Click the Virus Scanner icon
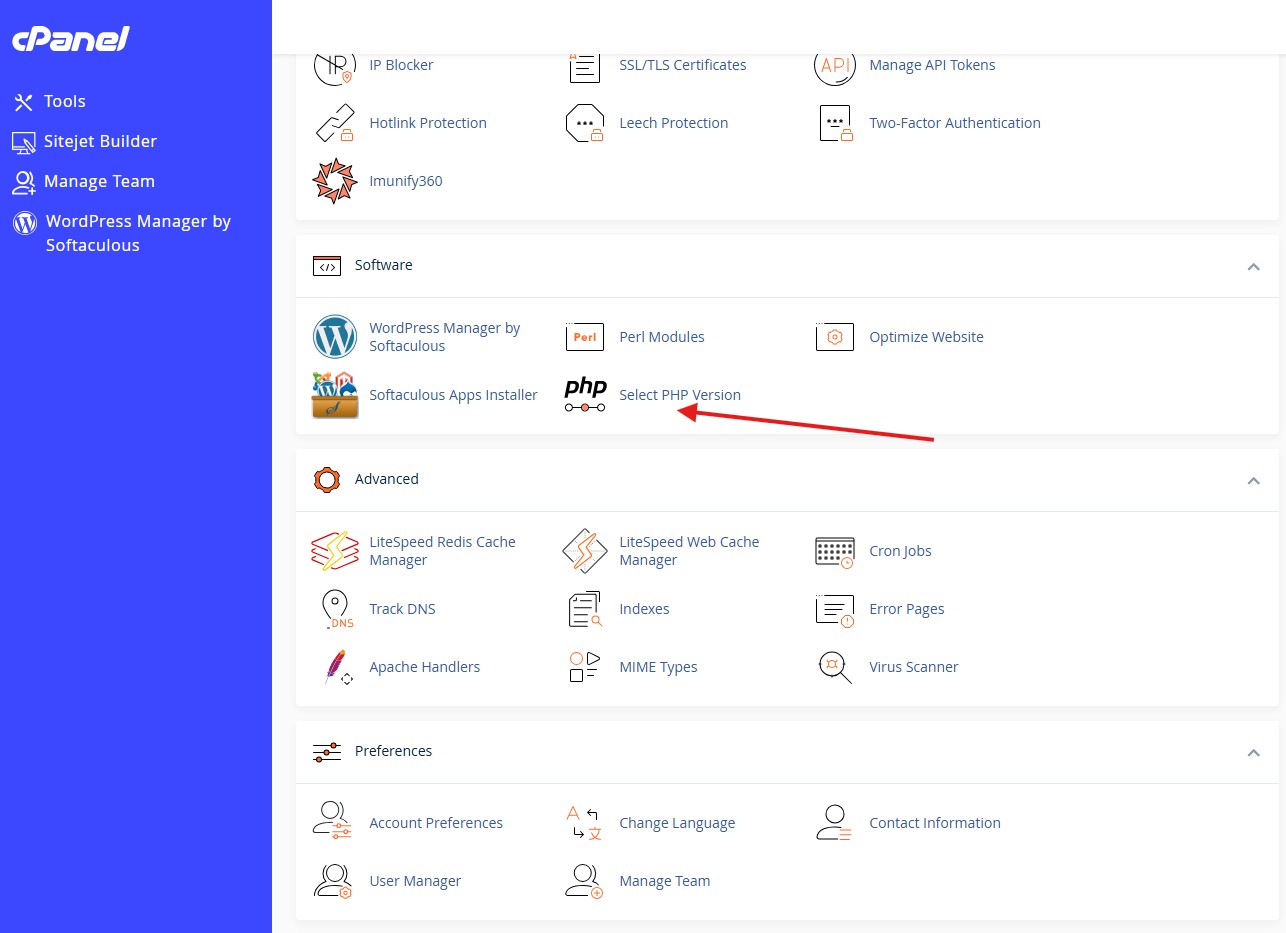 tap(834, 667)
